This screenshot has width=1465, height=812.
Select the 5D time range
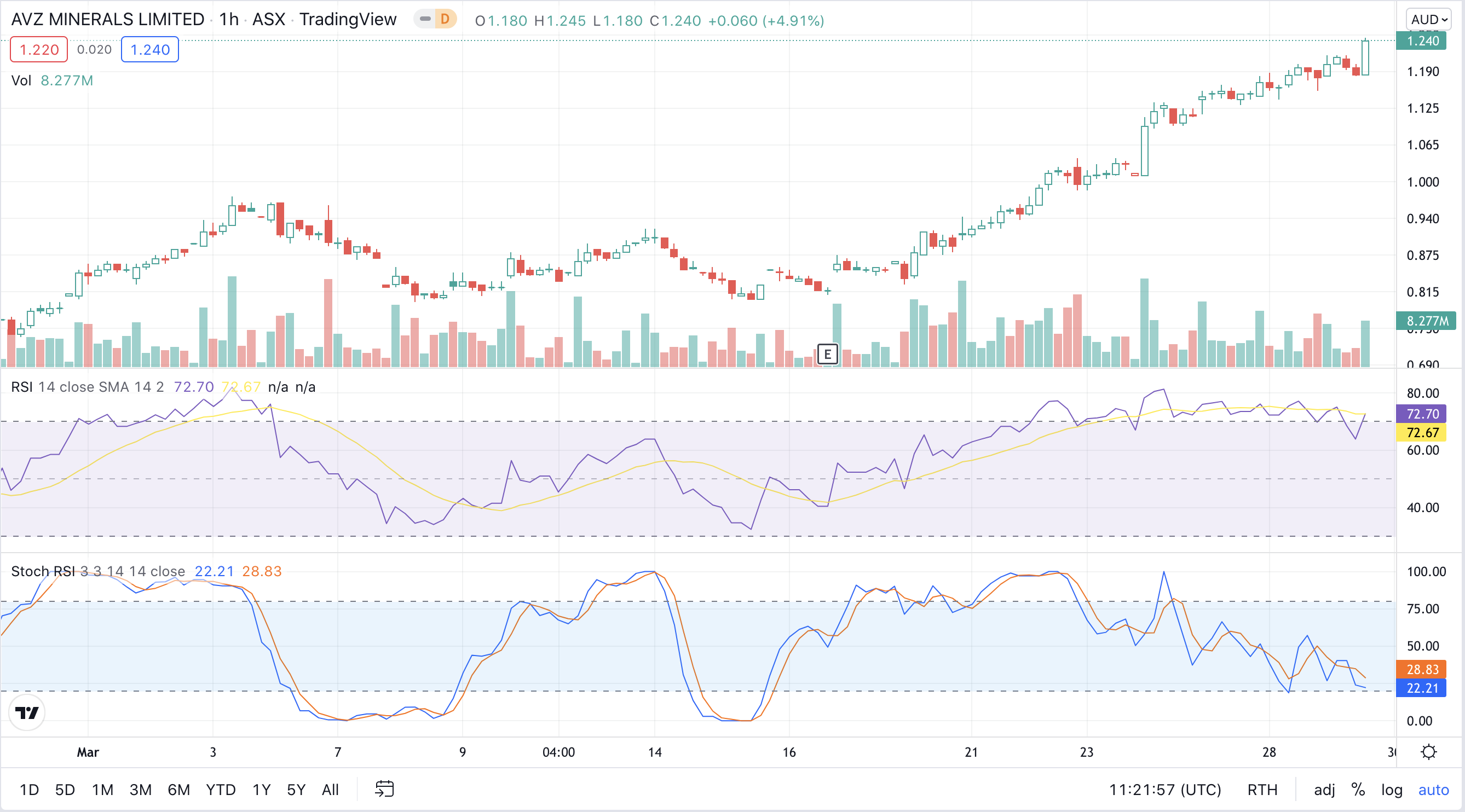(65, 789)
